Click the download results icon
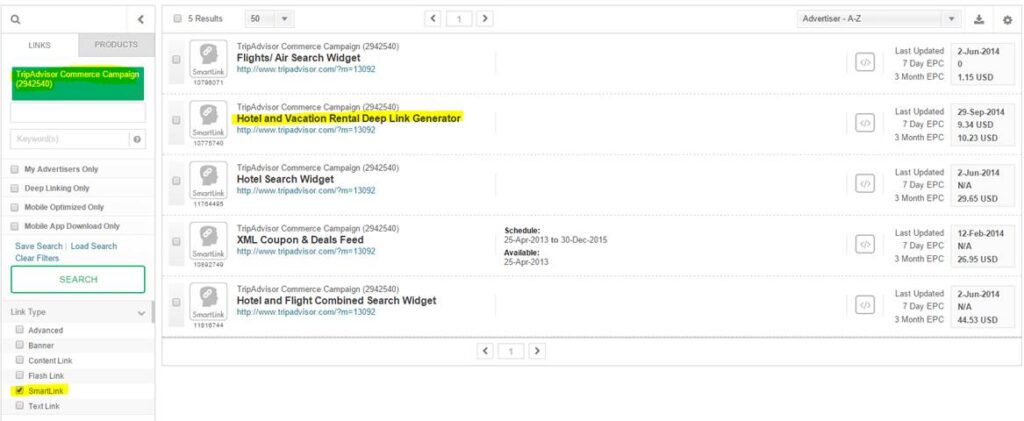 (x=979, y=19)
